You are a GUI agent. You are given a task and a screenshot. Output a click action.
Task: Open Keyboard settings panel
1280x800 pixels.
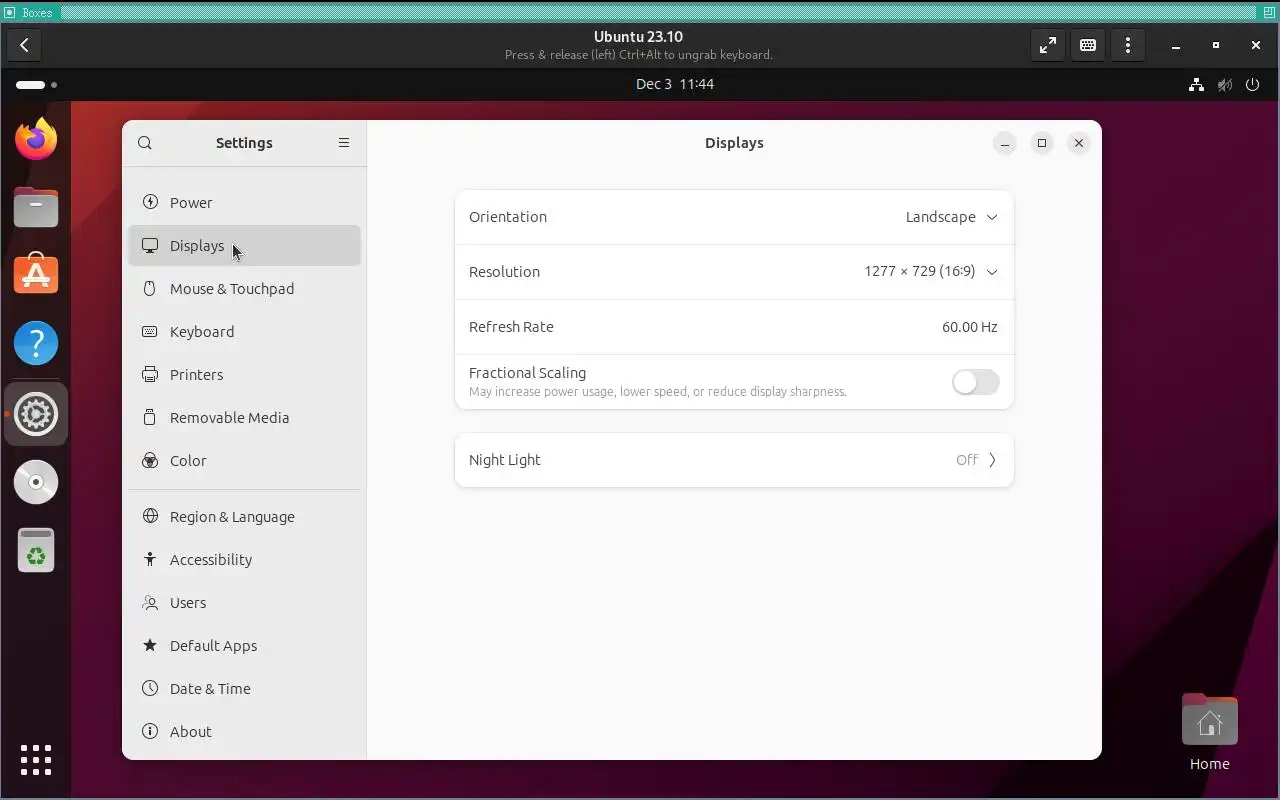pos(244,331)
